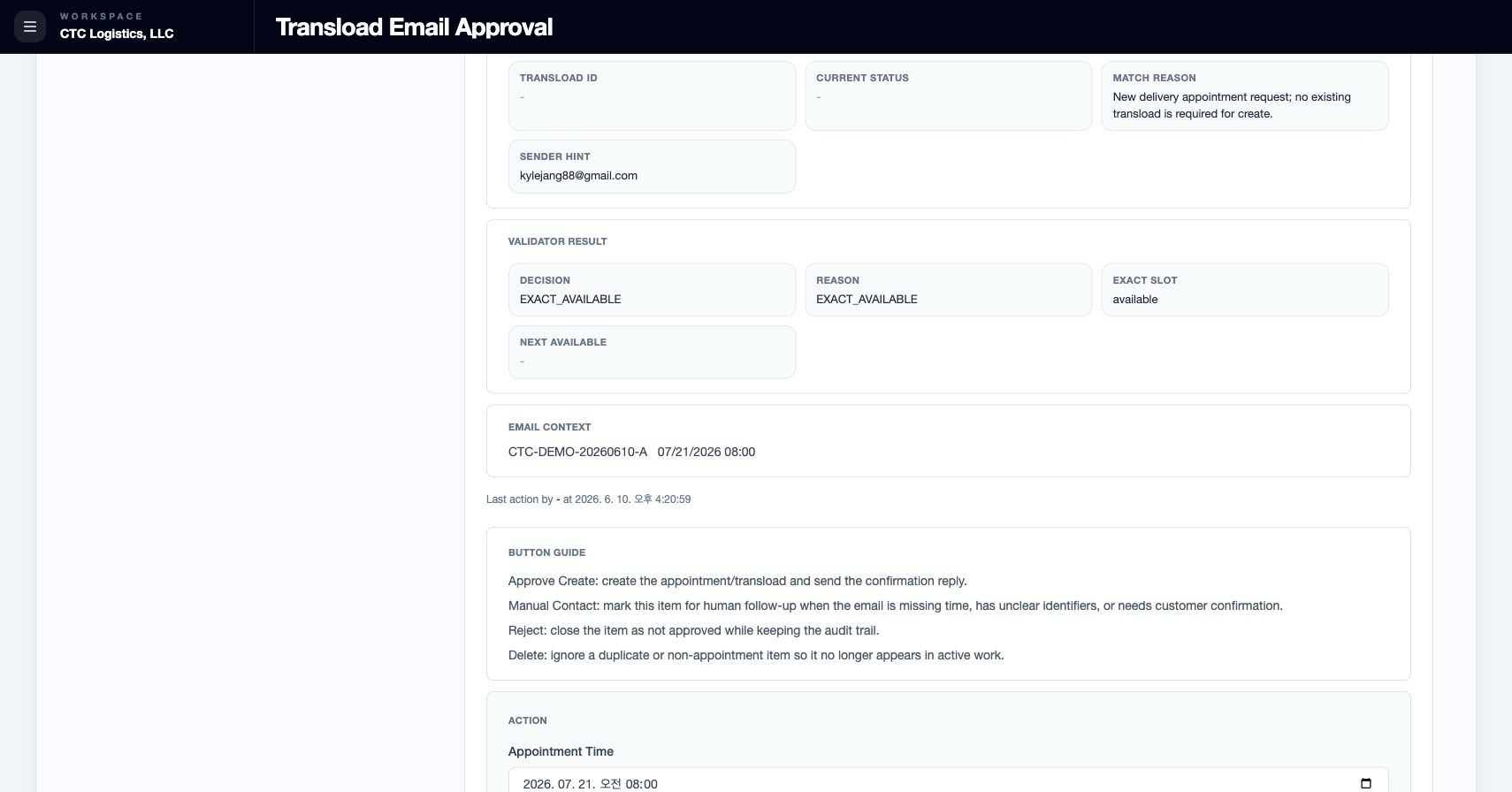The height and width of the screenshot is (792, 1512).
Task: Click the Last action by timestamp line
Action: tap(589, 499)
